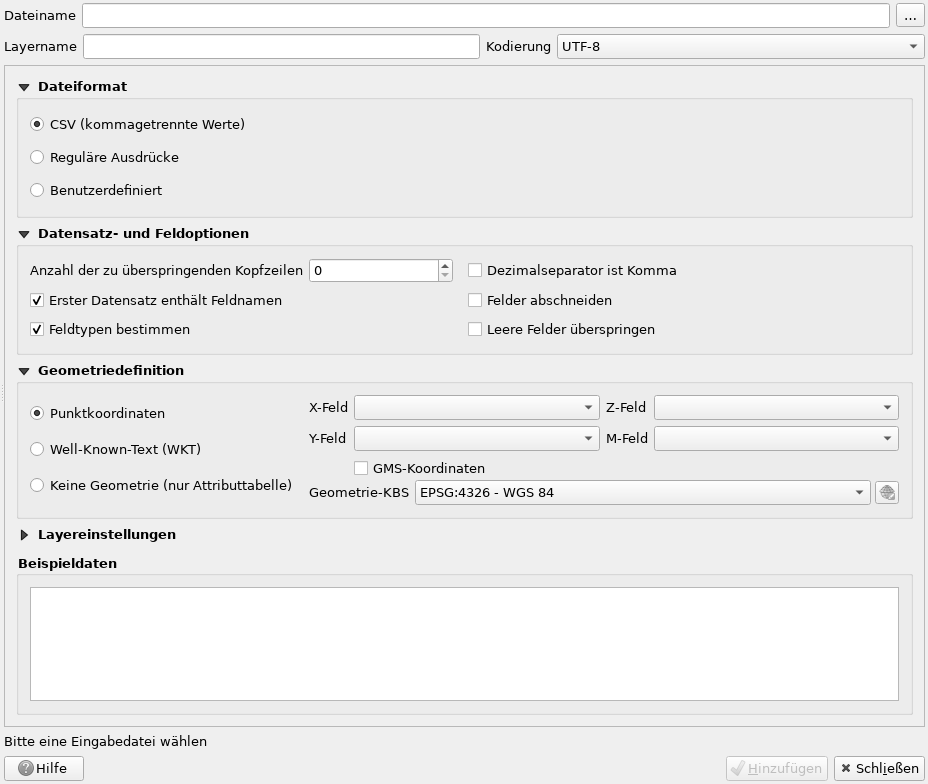
Task: Decrease the Kopfzeilen count with down arrow
Action: pos(445,276)
